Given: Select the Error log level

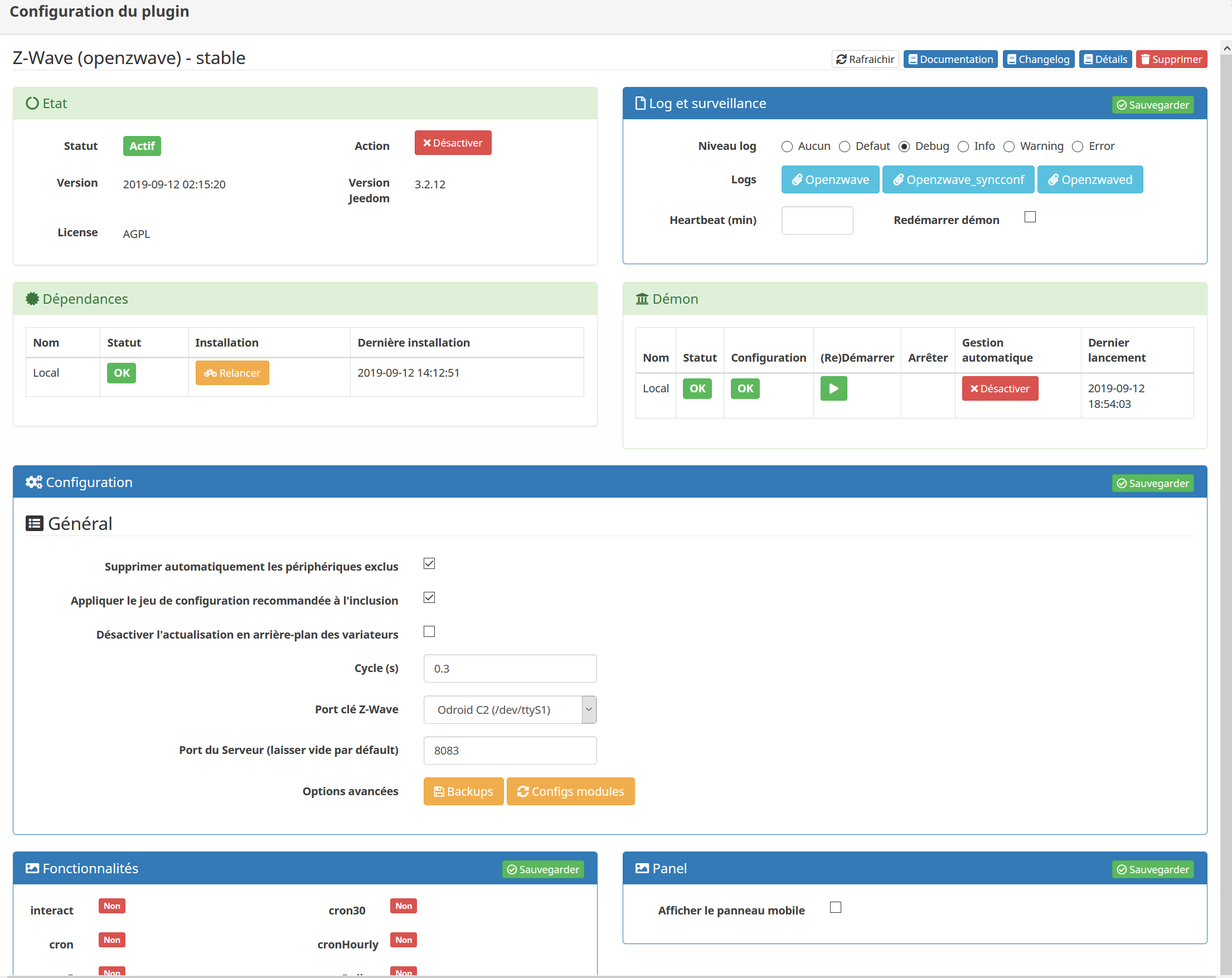Looking at the screenshot, I should (1078, 147).
